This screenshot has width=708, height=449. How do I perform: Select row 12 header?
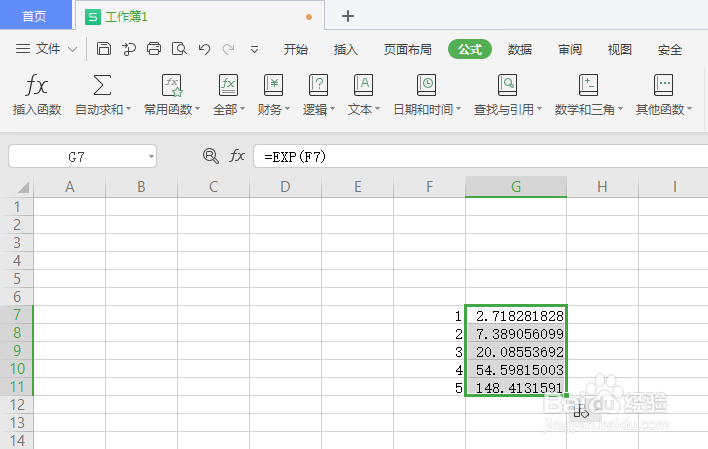point(17,405)
